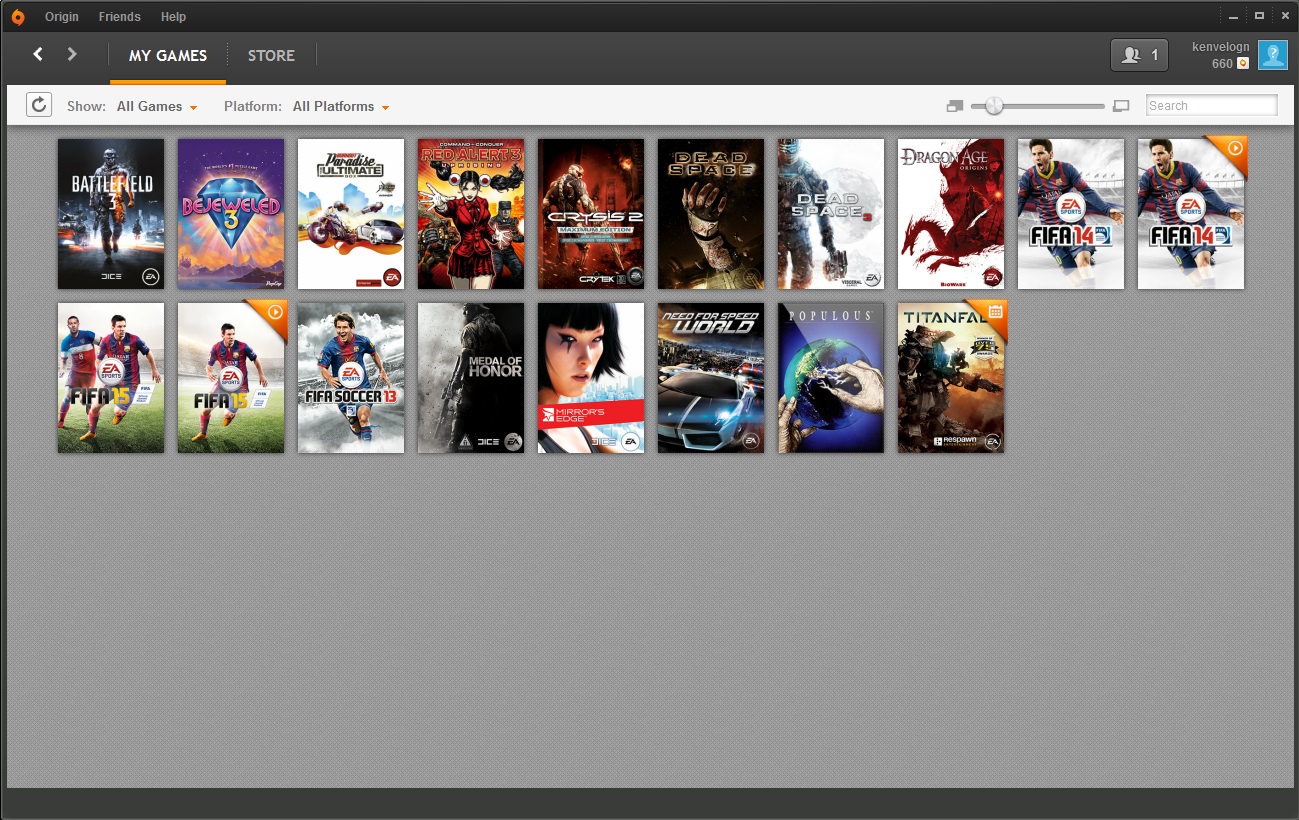Open the Friends menu

coord(120,17)
